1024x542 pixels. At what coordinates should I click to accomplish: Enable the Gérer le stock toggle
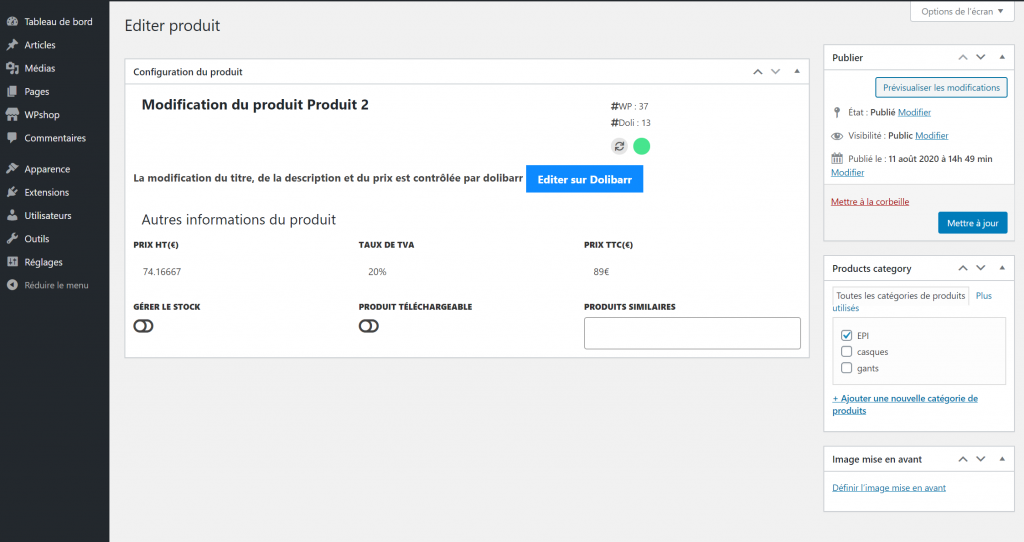(143, 326)
